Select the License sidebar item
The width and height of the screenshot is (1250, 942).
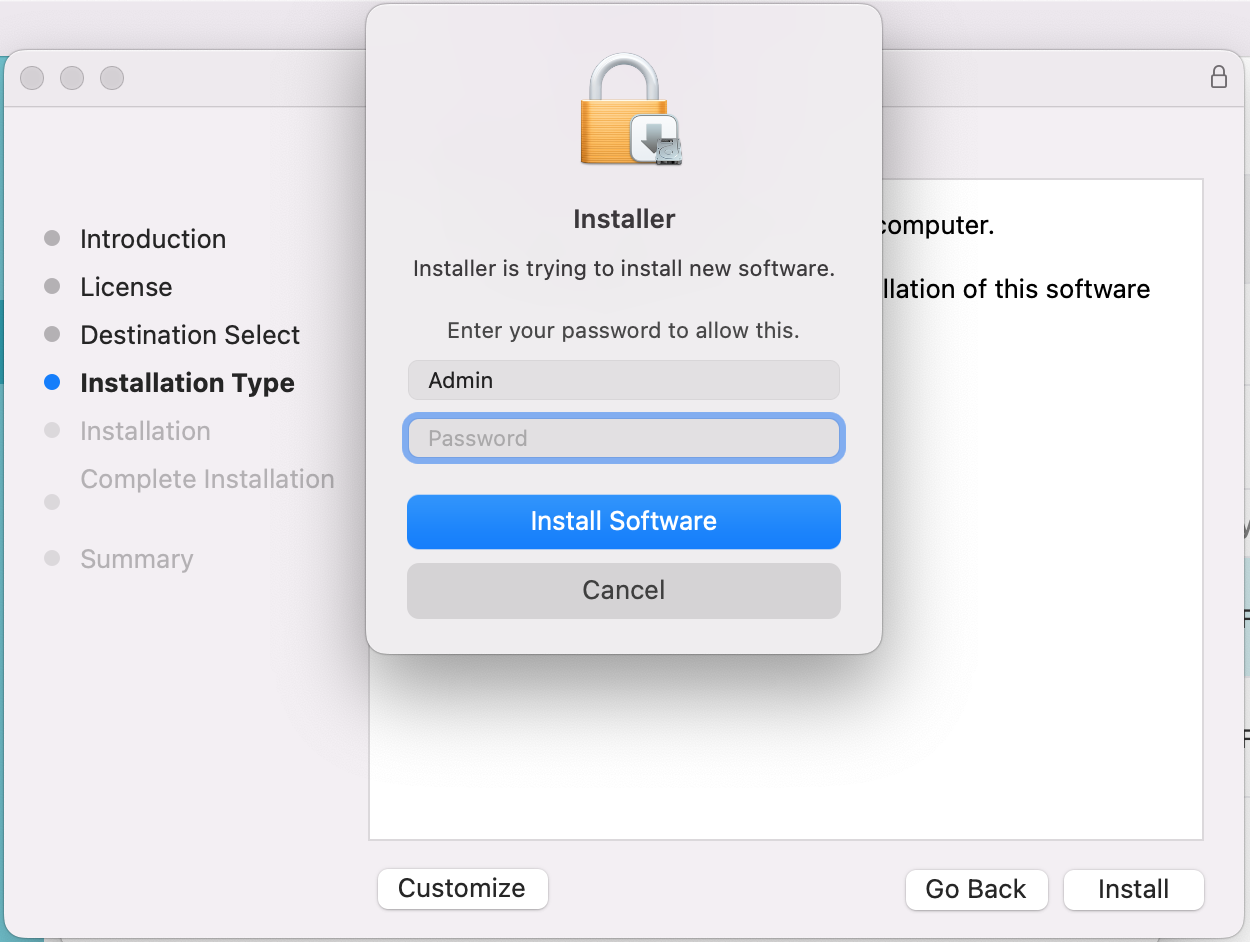126,287
